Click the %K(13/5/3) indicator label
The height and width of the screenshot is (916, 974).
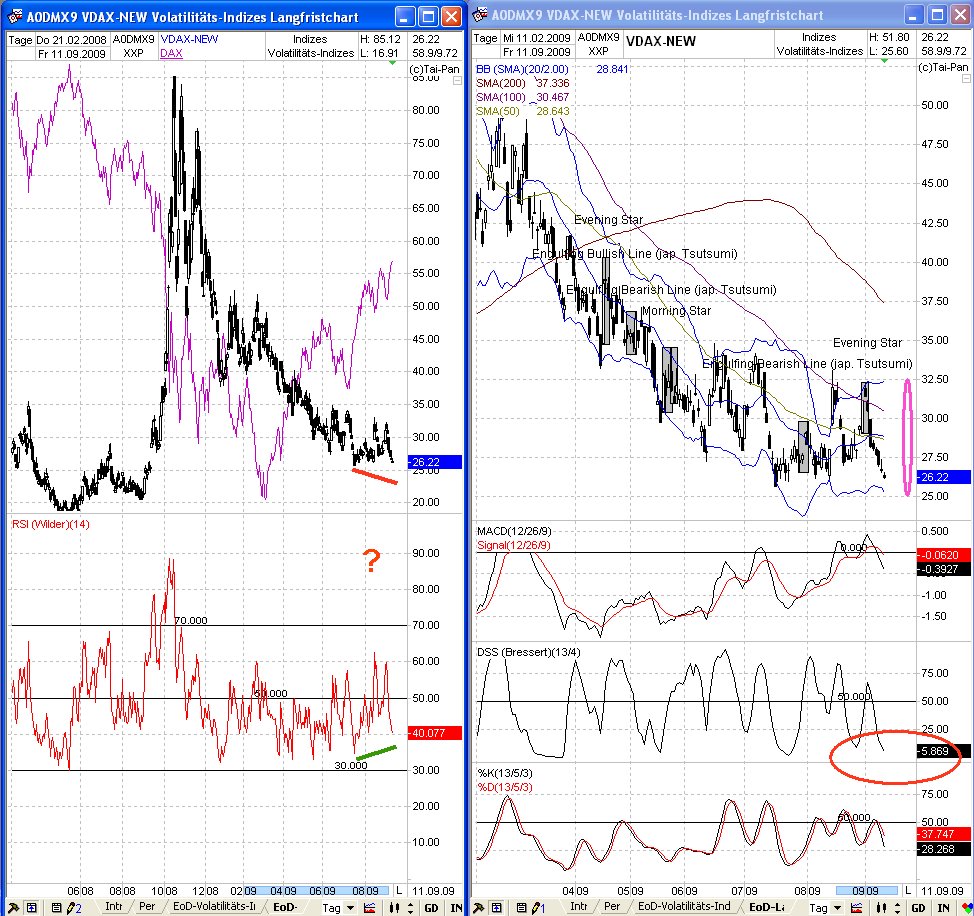point(504,773)
